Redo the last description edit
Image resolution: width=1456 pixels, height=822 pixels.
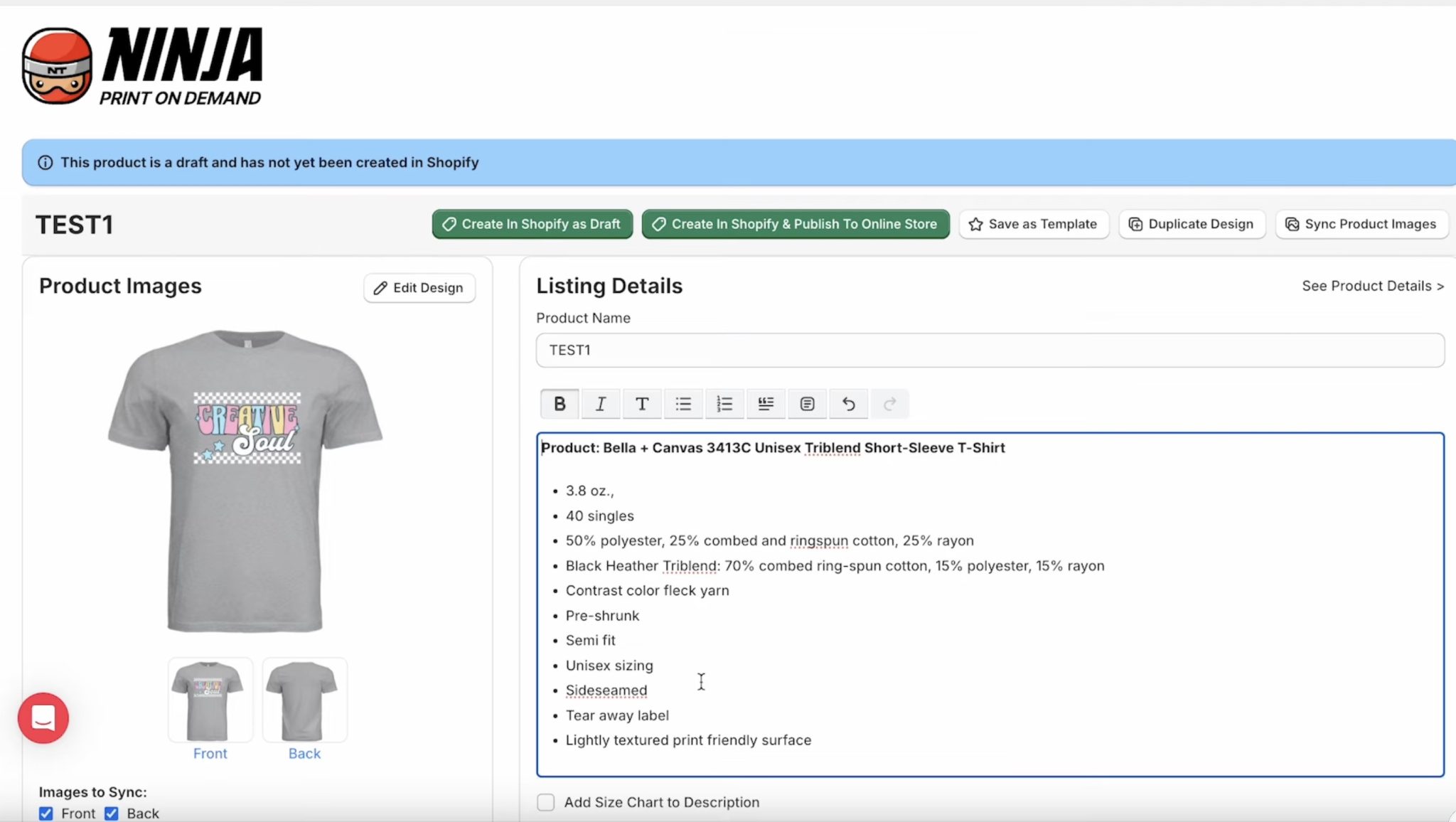[x=889, y=403]
